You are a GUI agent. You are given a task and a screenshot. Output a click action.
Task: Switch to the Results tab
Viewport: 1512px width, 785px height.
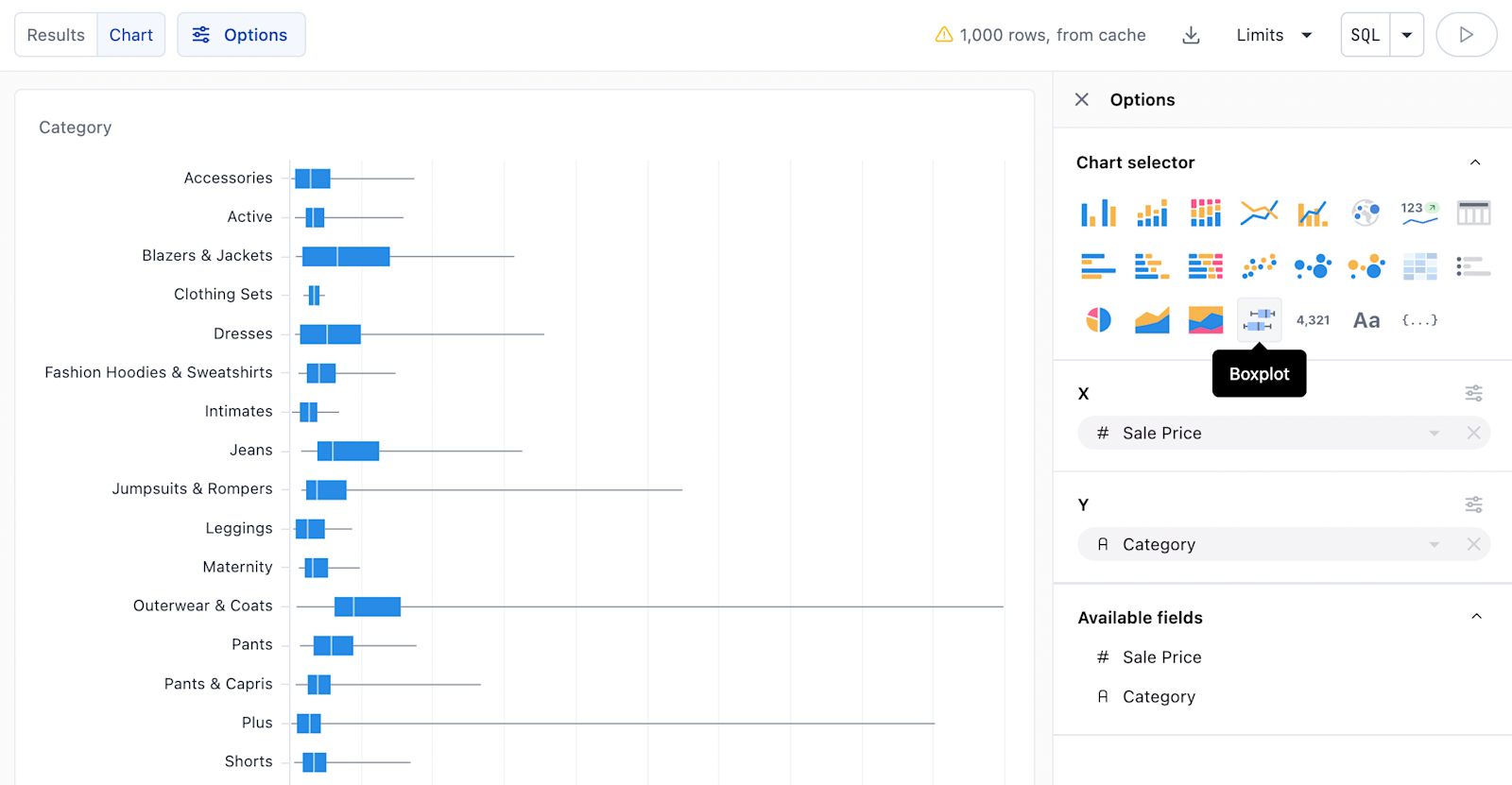56,35
